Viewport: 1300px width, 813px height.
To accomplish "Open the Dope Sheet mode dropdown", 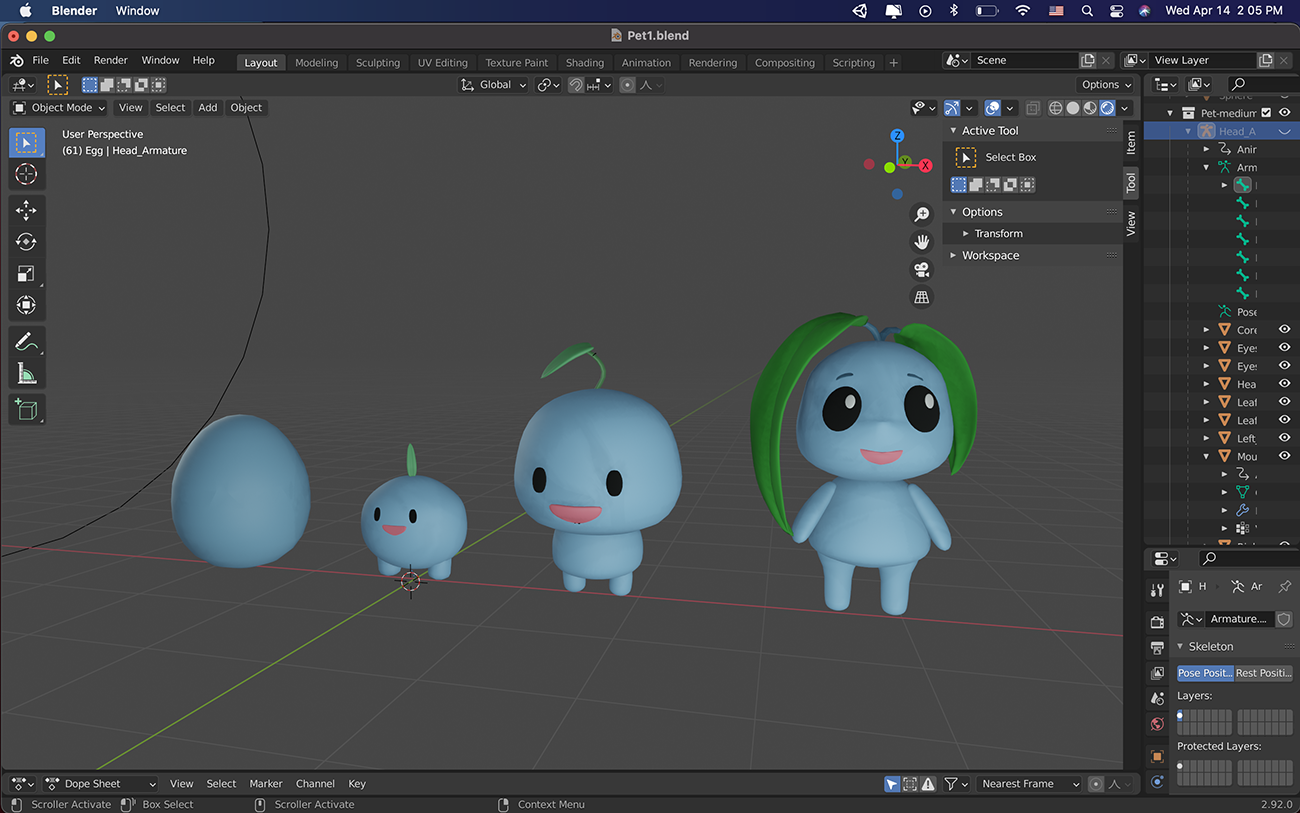I will pyautogui.click(x=101, y=784).
